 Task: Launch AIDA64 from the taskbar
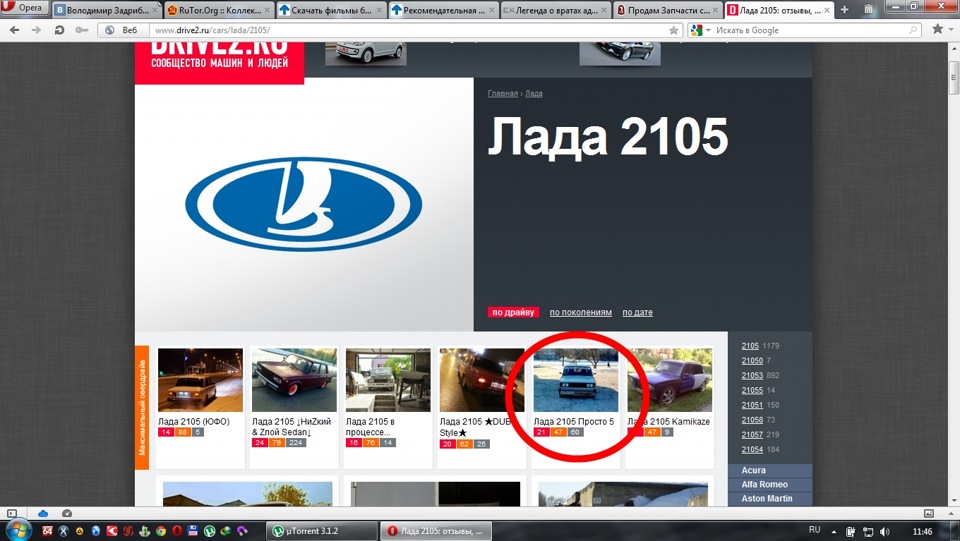click(47, 531)
